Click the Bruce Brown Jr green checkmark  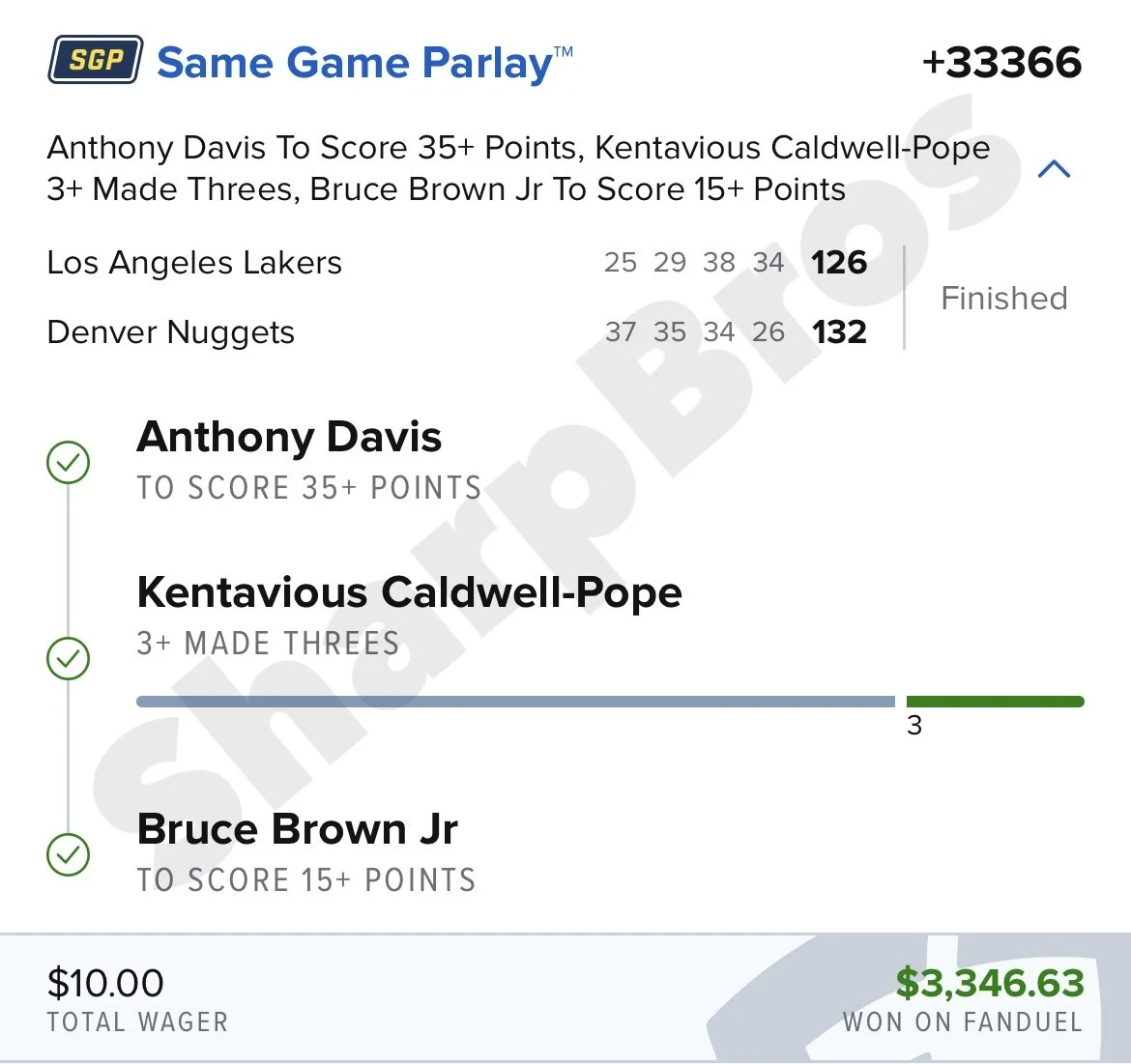point(68,854)
